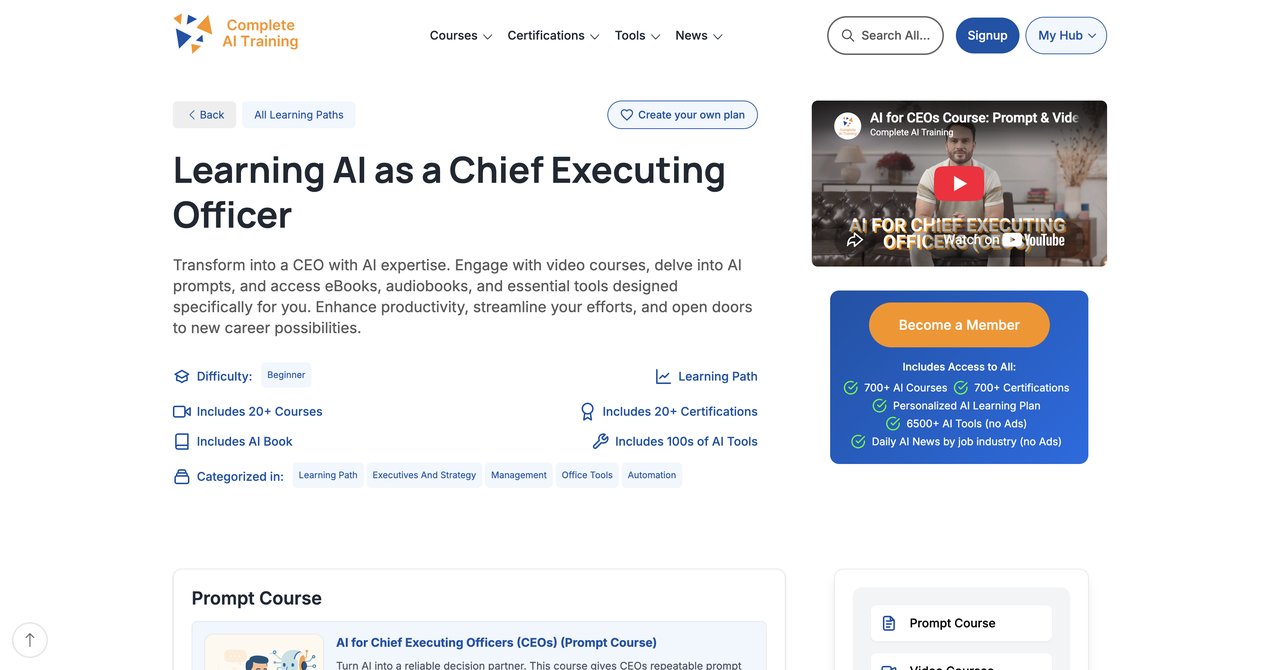Play the YouTube video with red play button
The height and width of the screenshot is (670, 1280).
click(959, 183)
